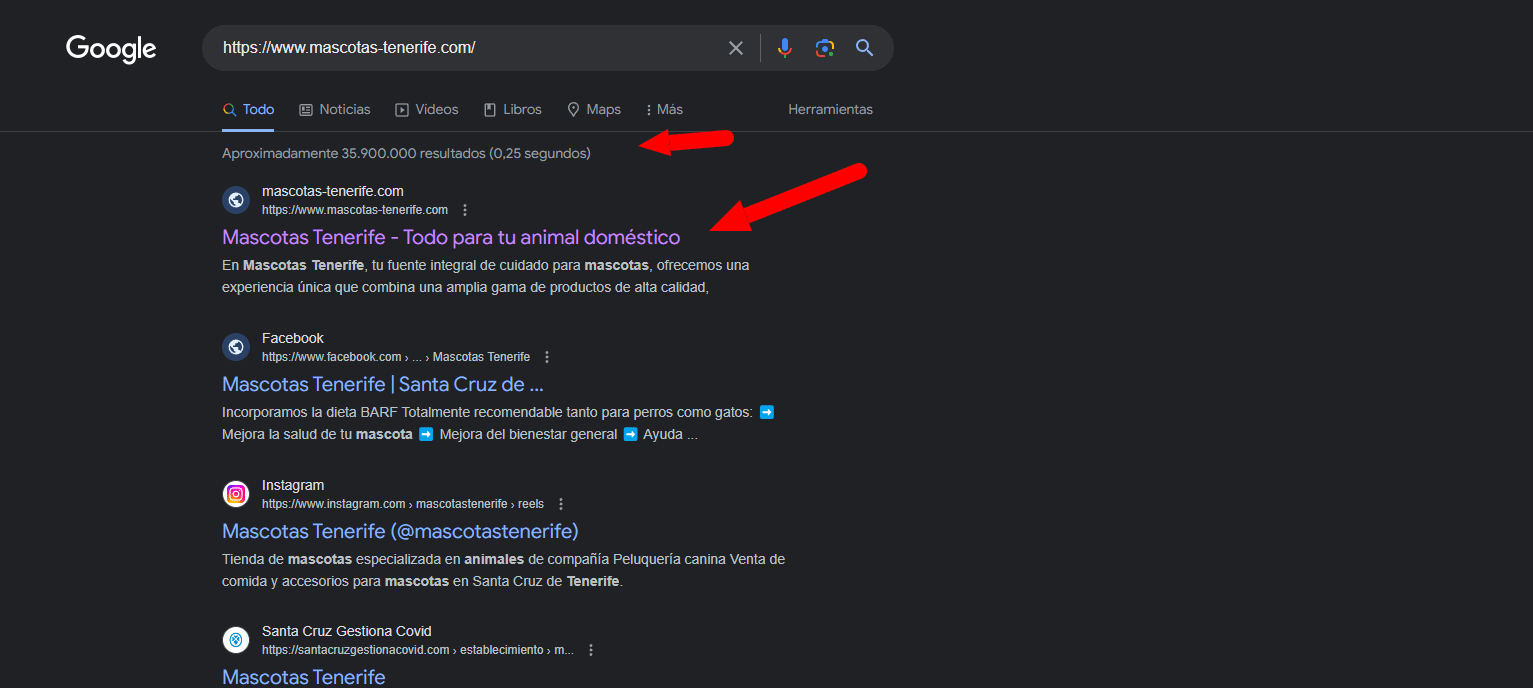Click the Instagram favicon icon

tap(236, 494)
